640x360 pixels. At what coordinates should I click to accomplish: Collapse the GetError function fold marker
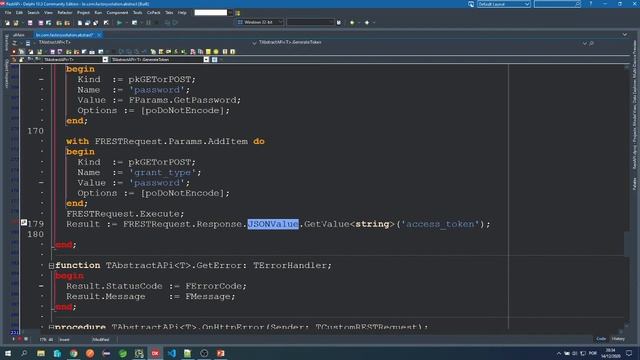coord(51,266)
